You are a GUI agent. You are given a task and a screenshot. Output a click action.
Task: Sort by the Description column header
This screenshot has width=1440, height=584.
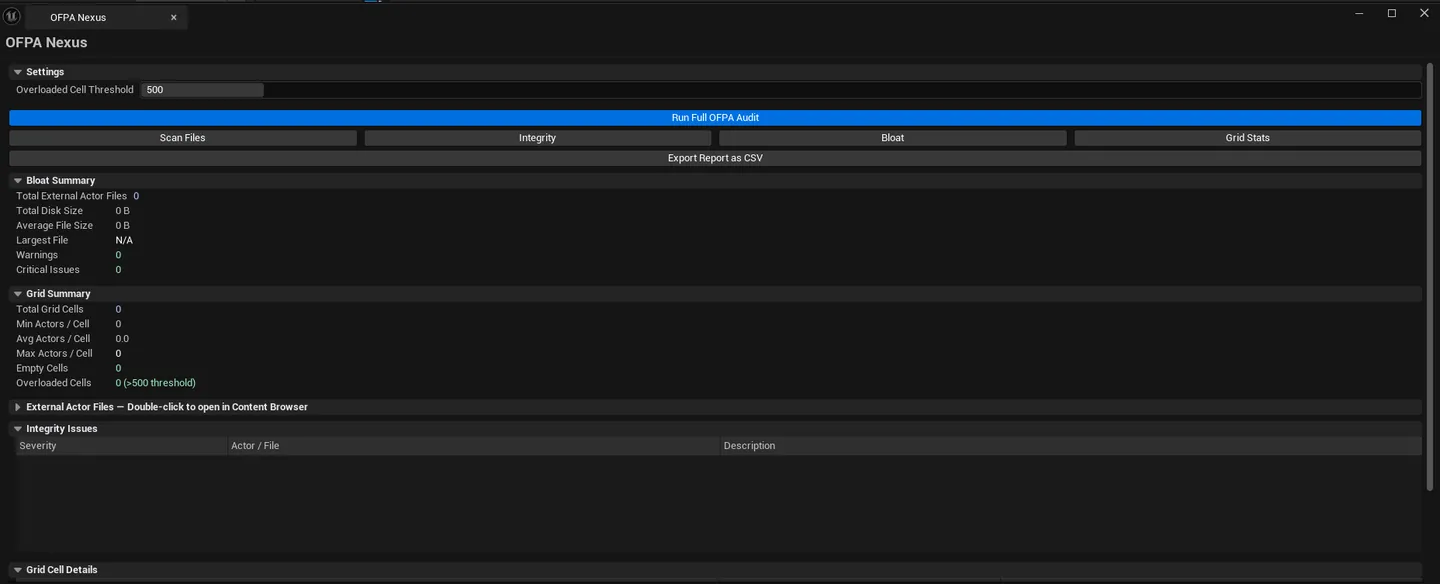click(1071, 446)
